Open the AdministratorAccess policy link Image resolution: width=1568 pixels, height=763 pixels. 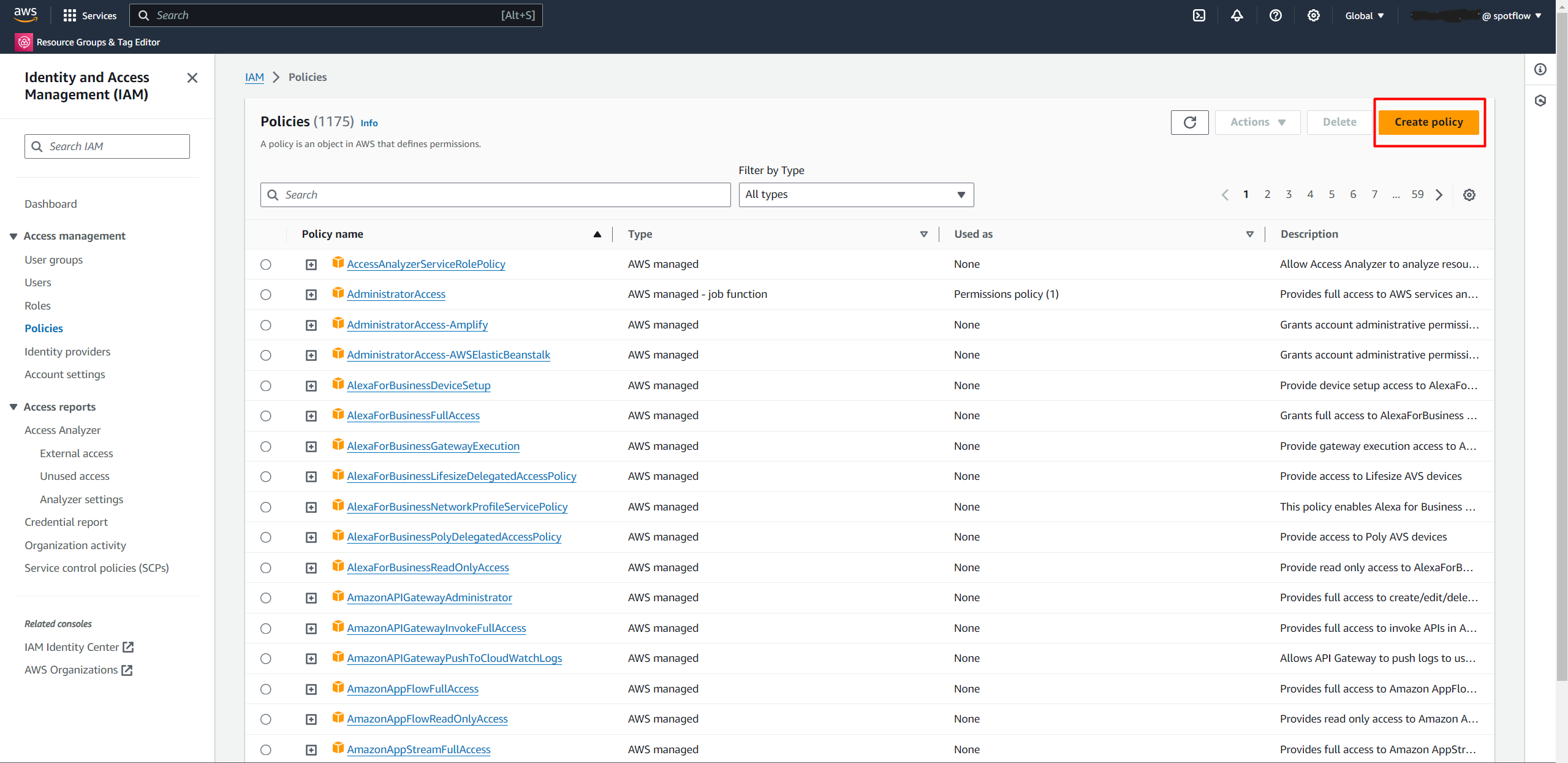(396, 294)
